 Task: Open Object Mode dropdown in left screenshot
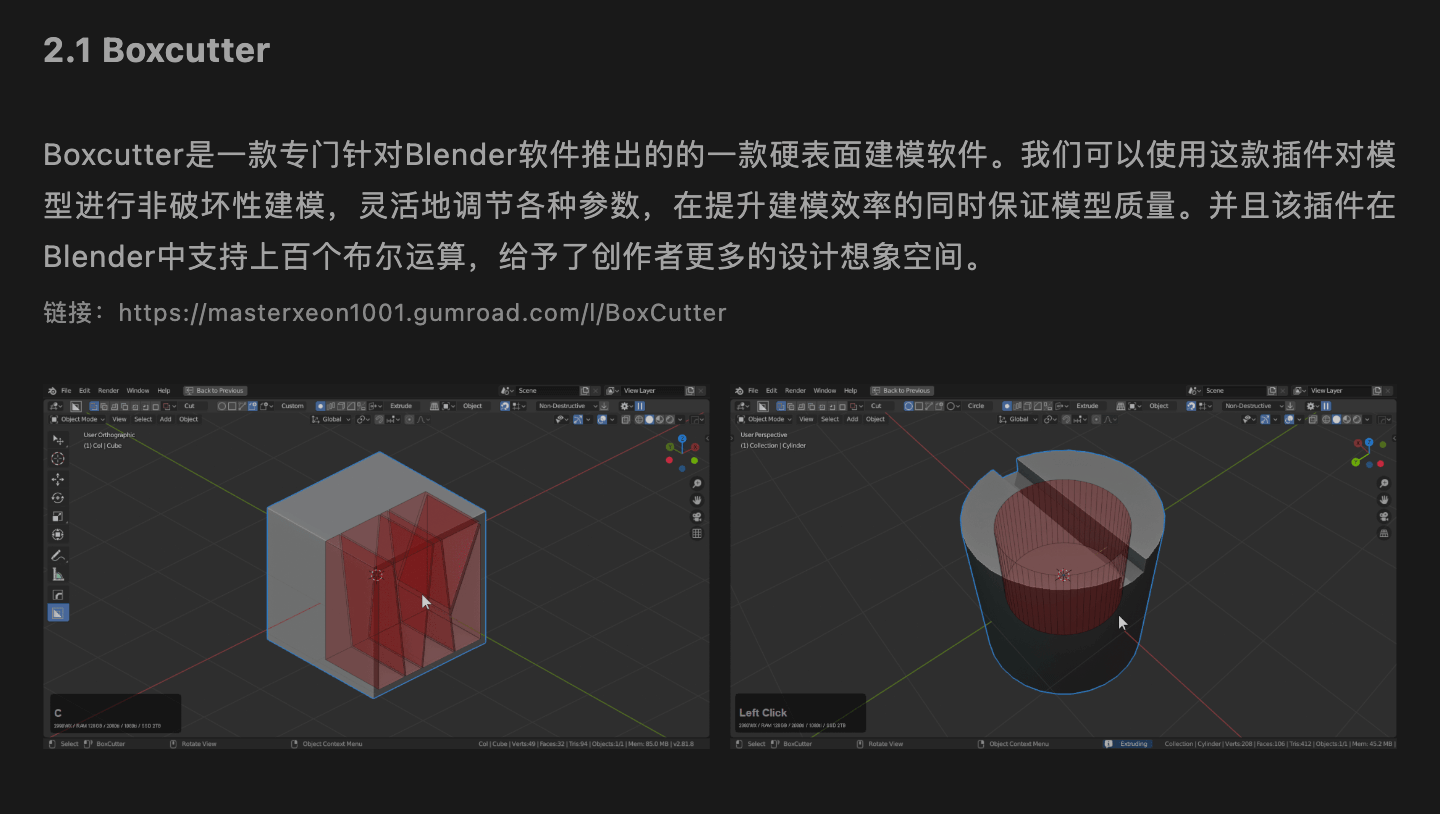[x=78, y=419]
